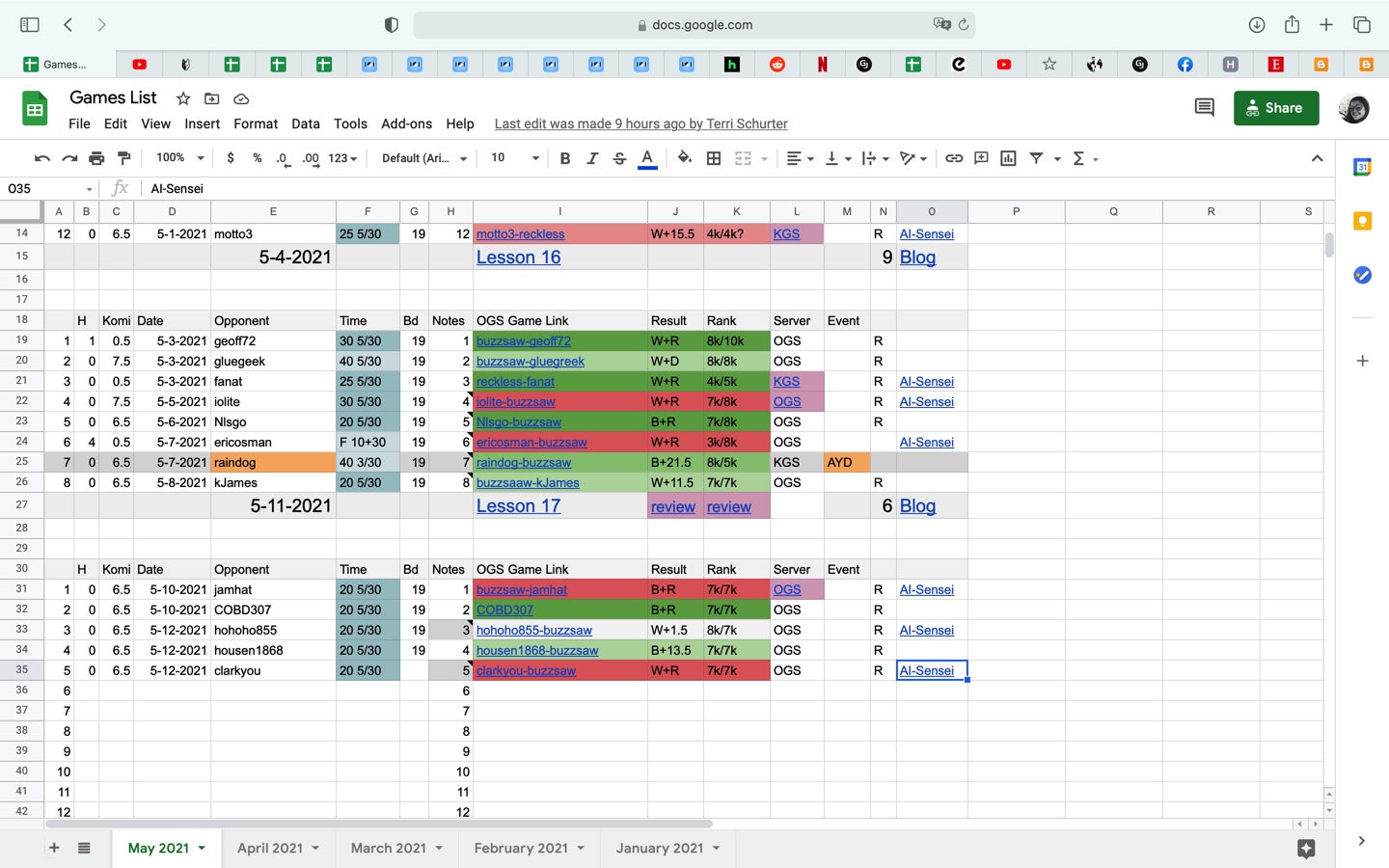
Task: Insert a chart from the toolbar
Action: coord(1007,158)
